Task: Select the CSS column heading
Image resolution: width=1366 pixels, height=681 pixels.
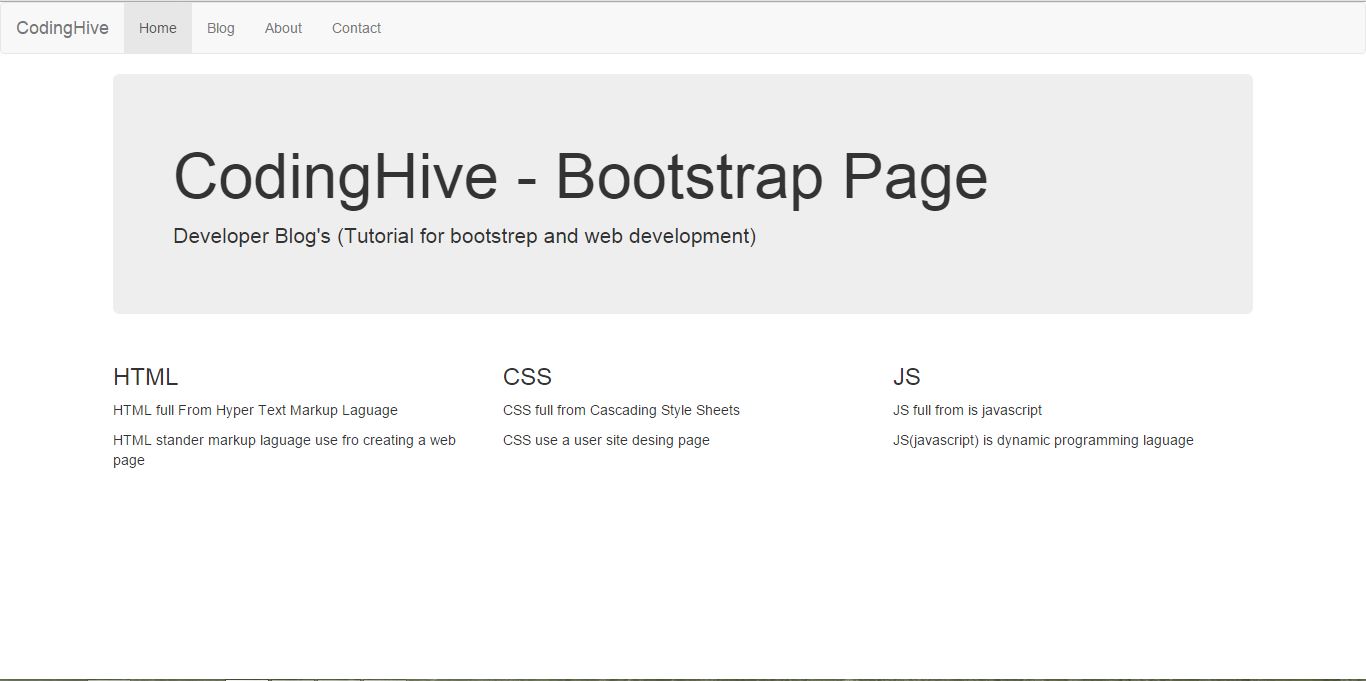Action: tap(528, 377)
